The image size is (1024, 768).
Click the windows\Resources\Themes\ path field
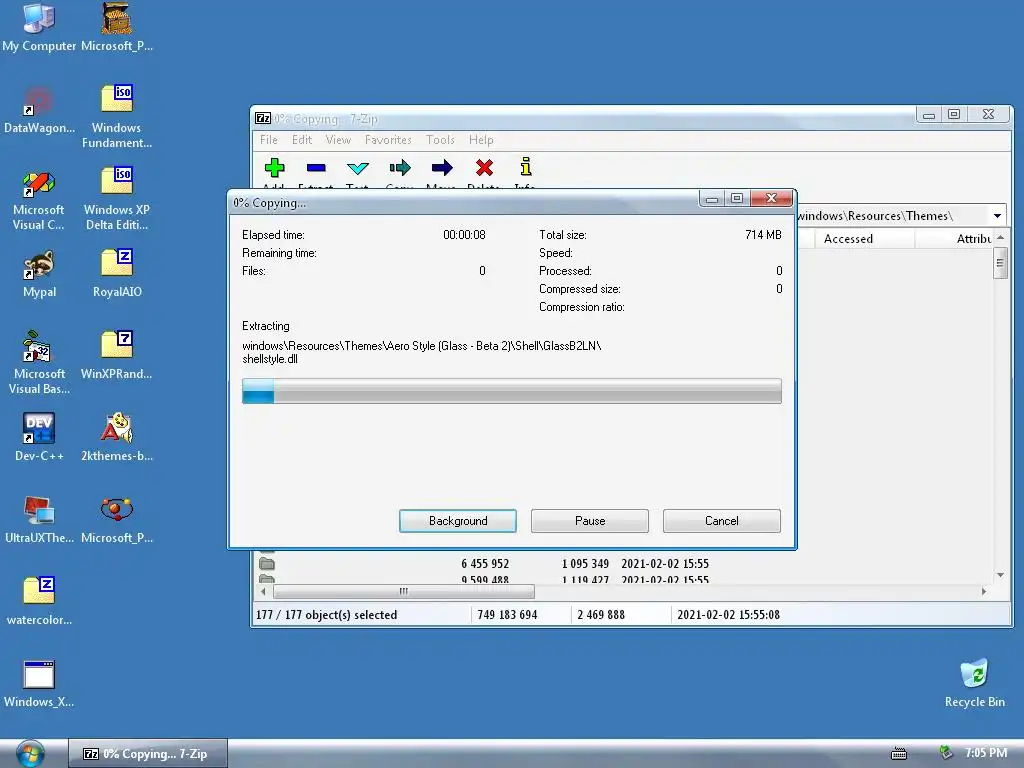tap(892, 216)
